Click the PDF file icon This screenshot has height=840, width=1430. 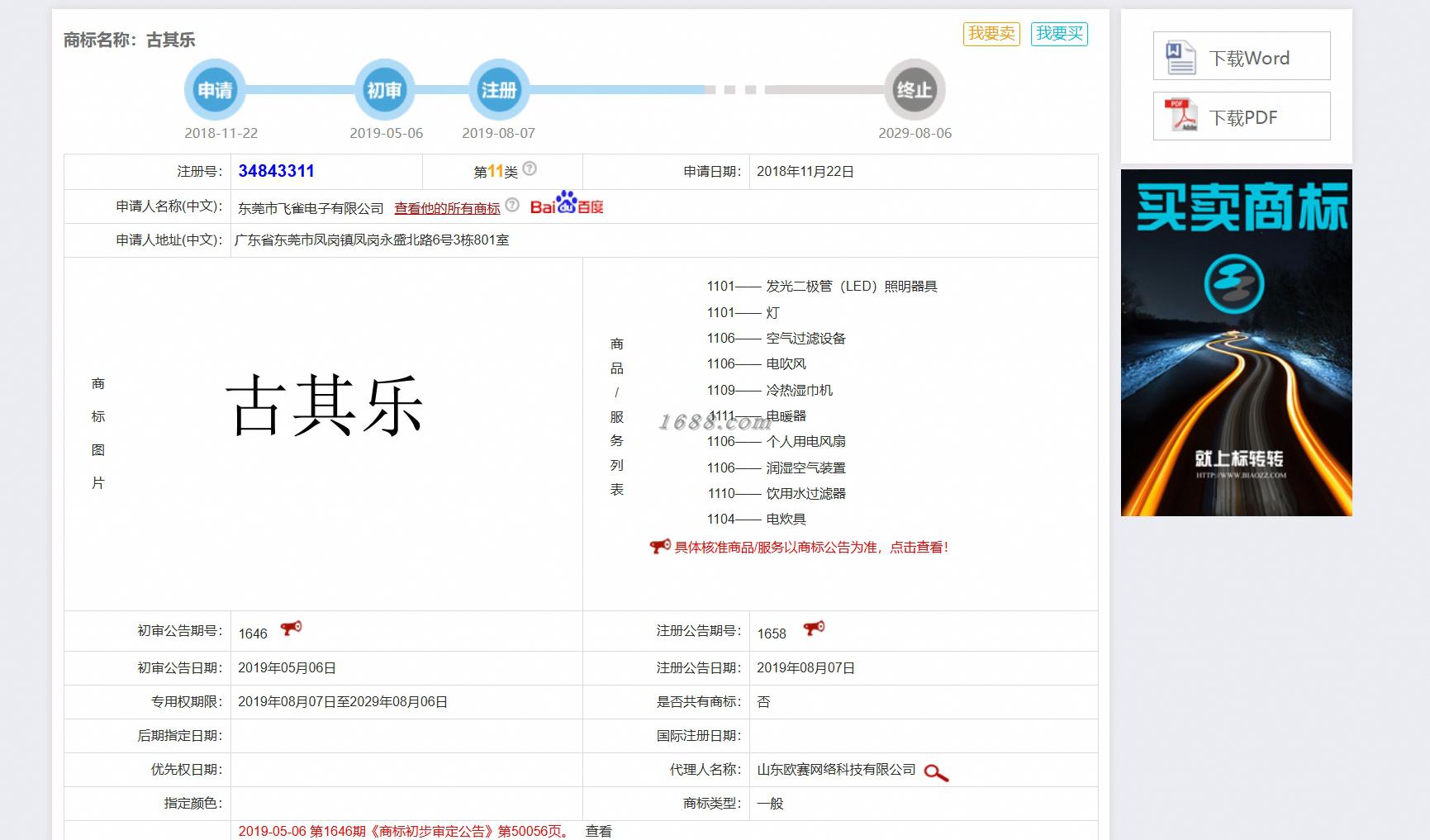click(1181, 116)
